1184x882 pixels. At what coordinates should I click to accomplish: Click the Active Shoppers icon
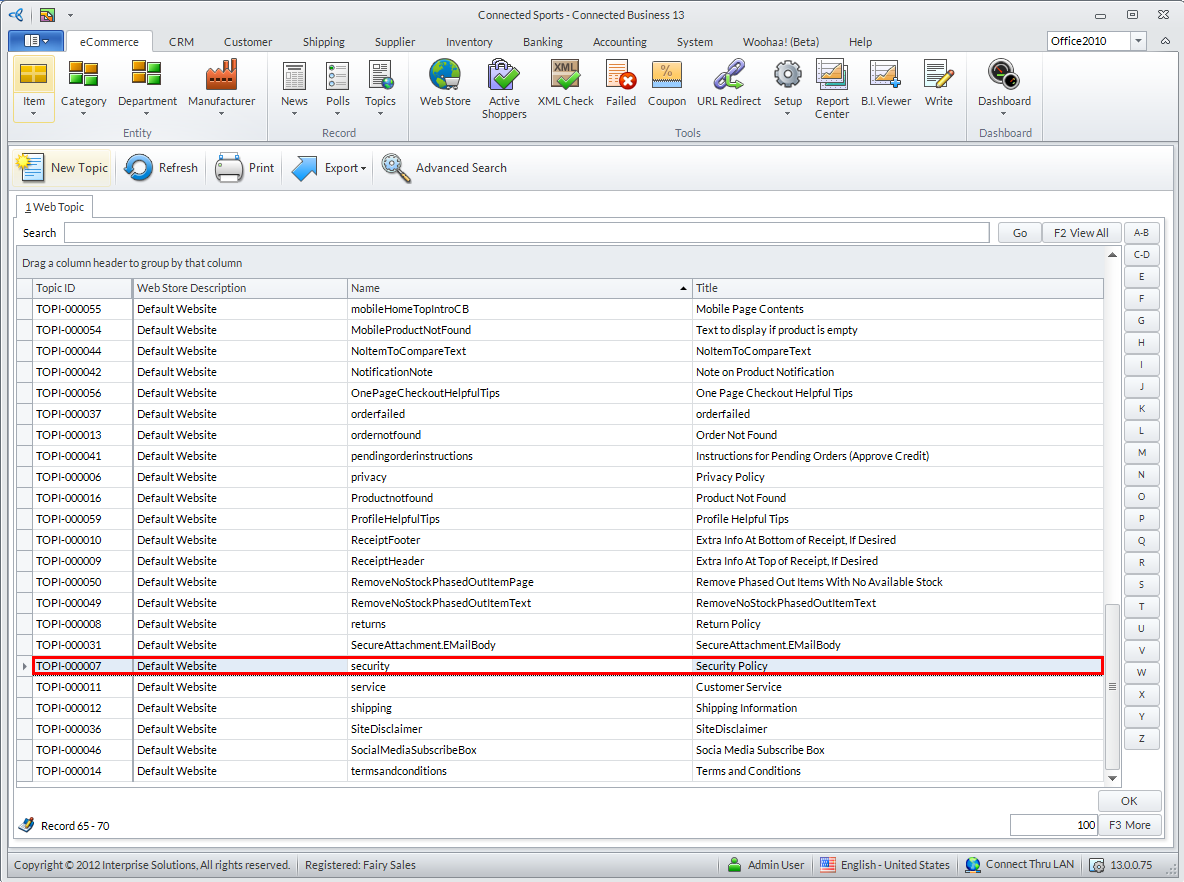pos(504,88)
